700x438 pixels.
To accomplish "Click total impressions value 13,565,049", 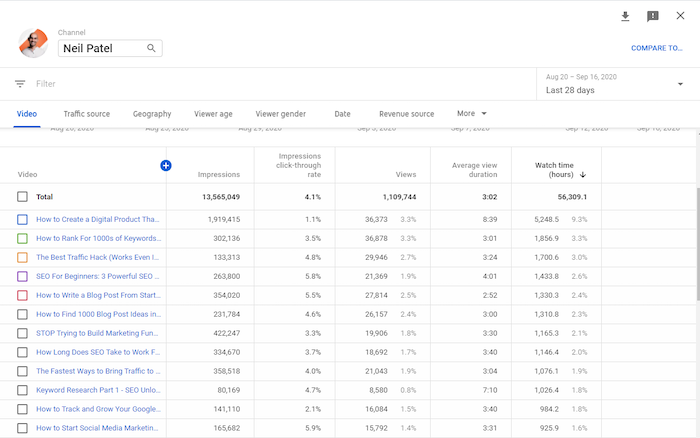I will (221, 197).
